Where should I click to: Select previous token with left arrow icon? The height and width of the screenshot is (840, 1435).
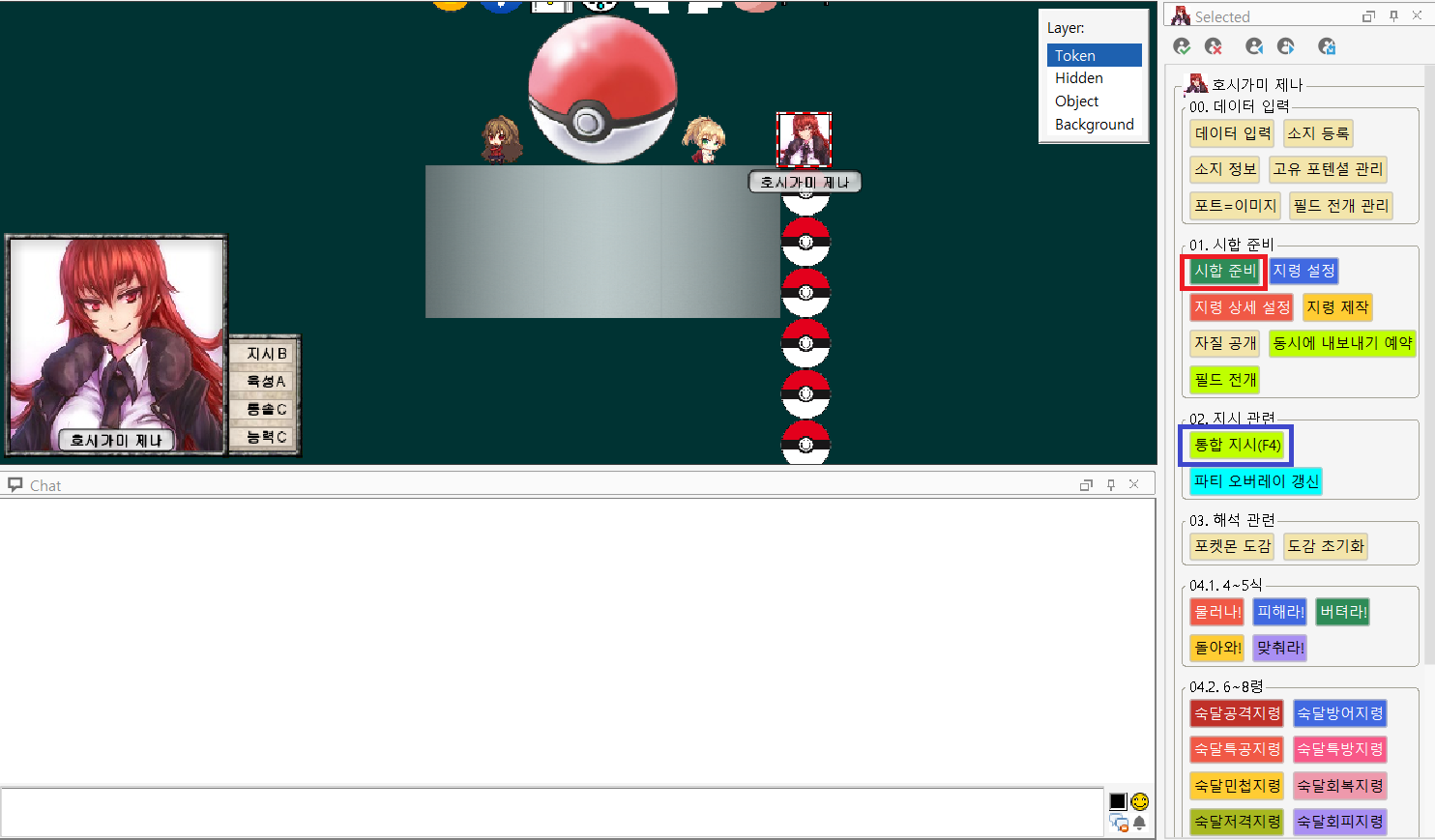click(1254, 46)
